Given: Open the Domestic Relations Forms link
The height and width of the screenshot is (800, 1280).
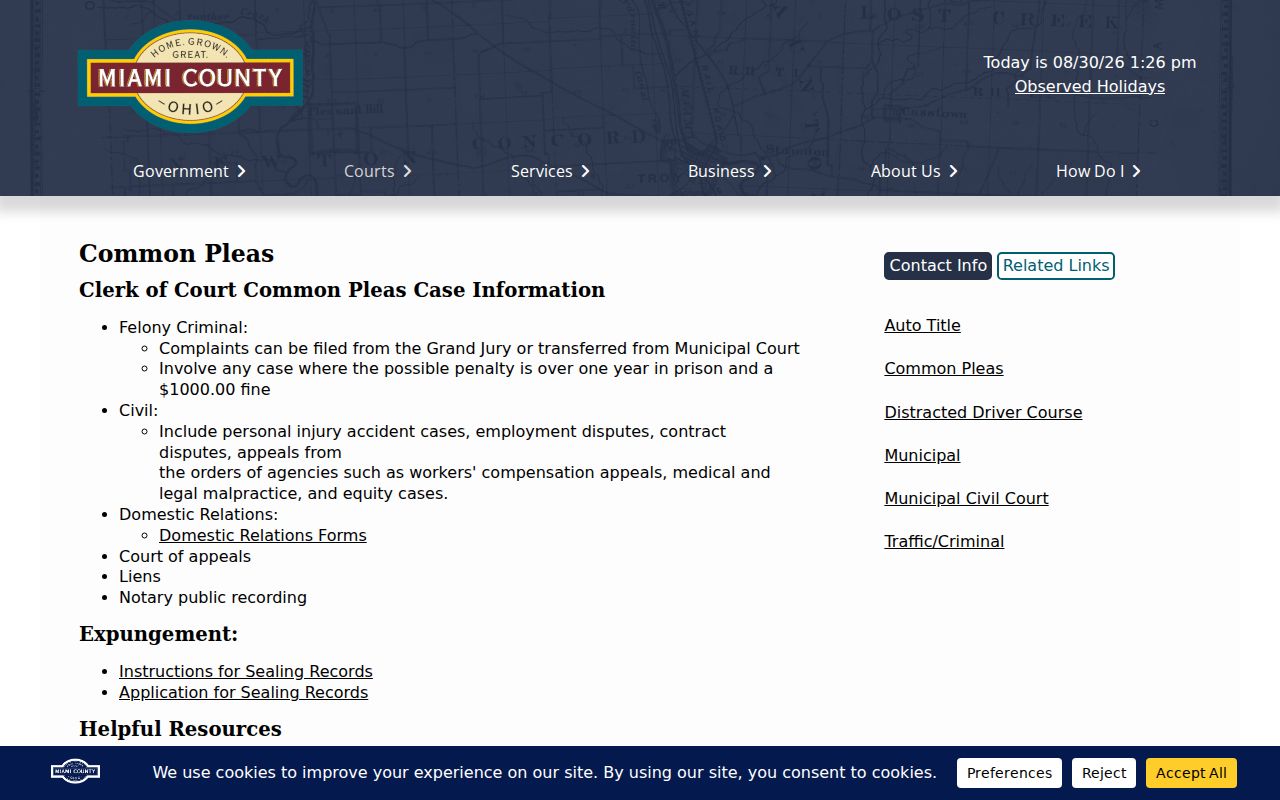Looking at the screenshot, I should click(263, 535).
